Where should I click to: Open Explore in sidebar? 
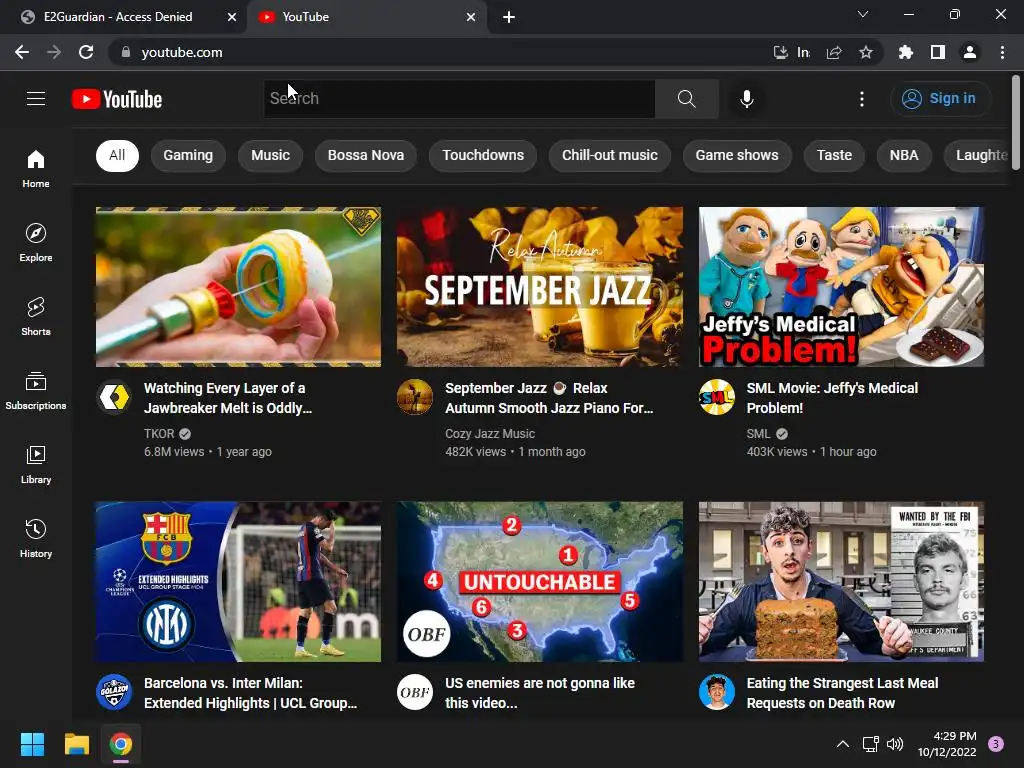coord(36,242)
